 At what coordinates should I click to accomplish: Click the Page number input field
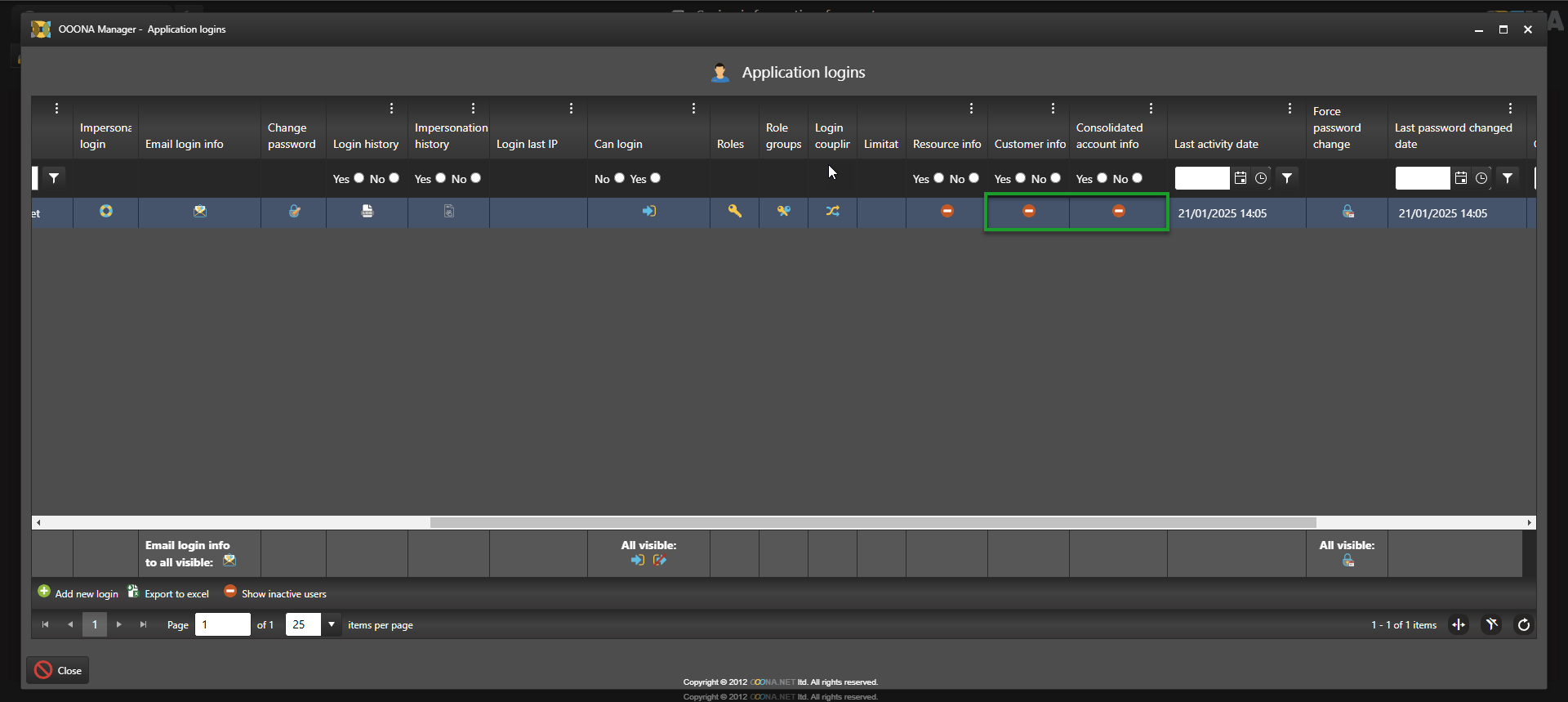point(222,624)
